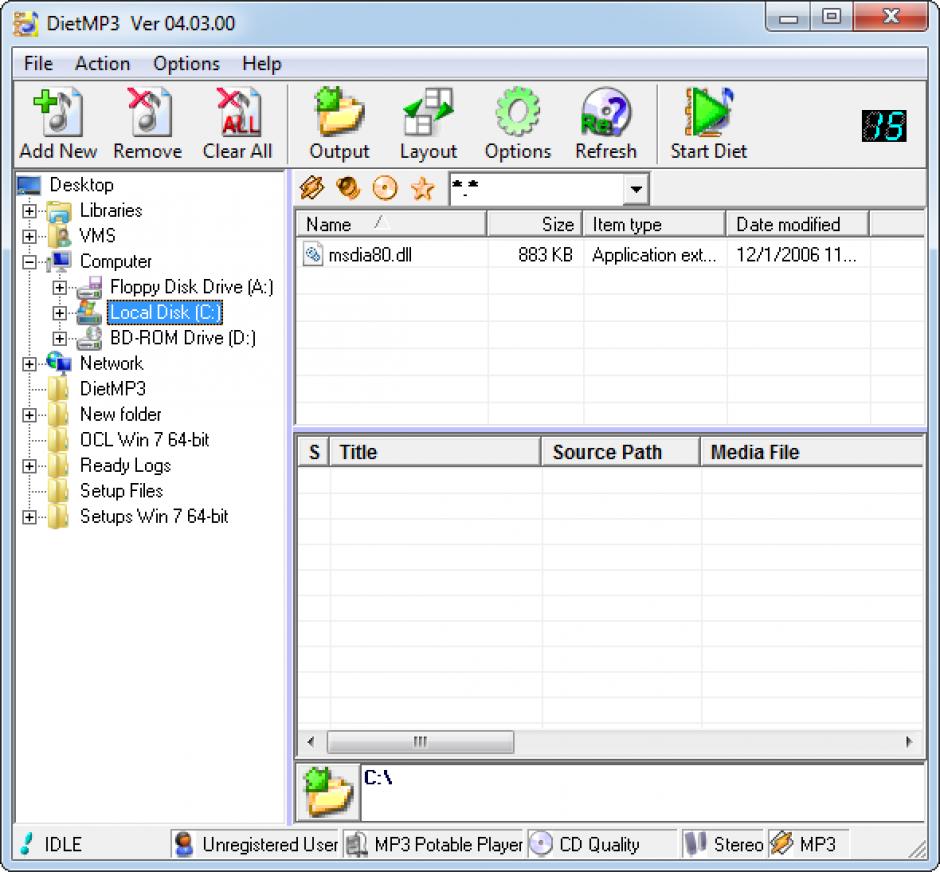Open the Help menu
Image resolution: width=940 pixels, height=872 pixels.
262,63
